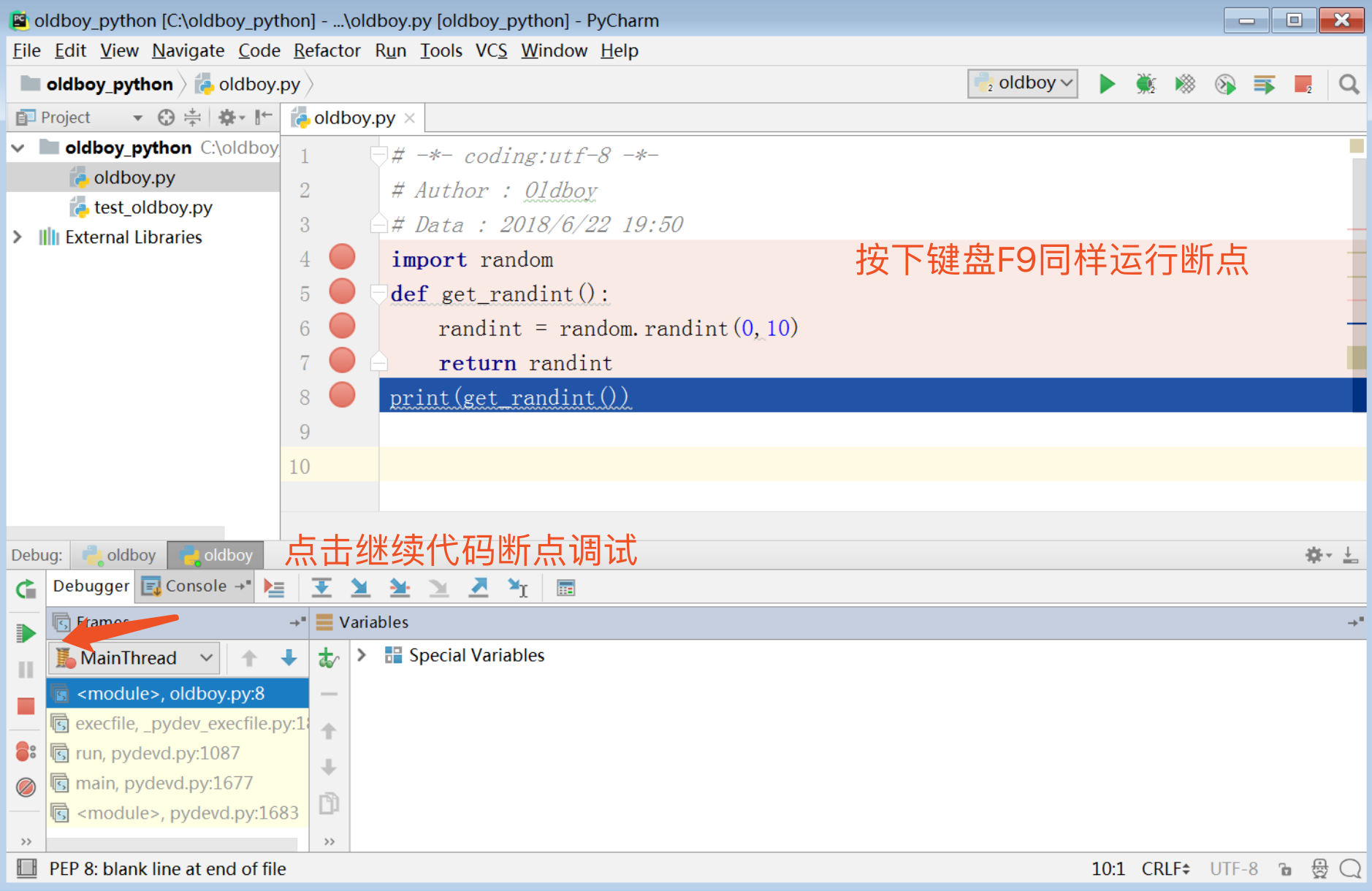Select first oldboy debug session tab
Viewport: 1372px width, 891px height.
point(120,555)
